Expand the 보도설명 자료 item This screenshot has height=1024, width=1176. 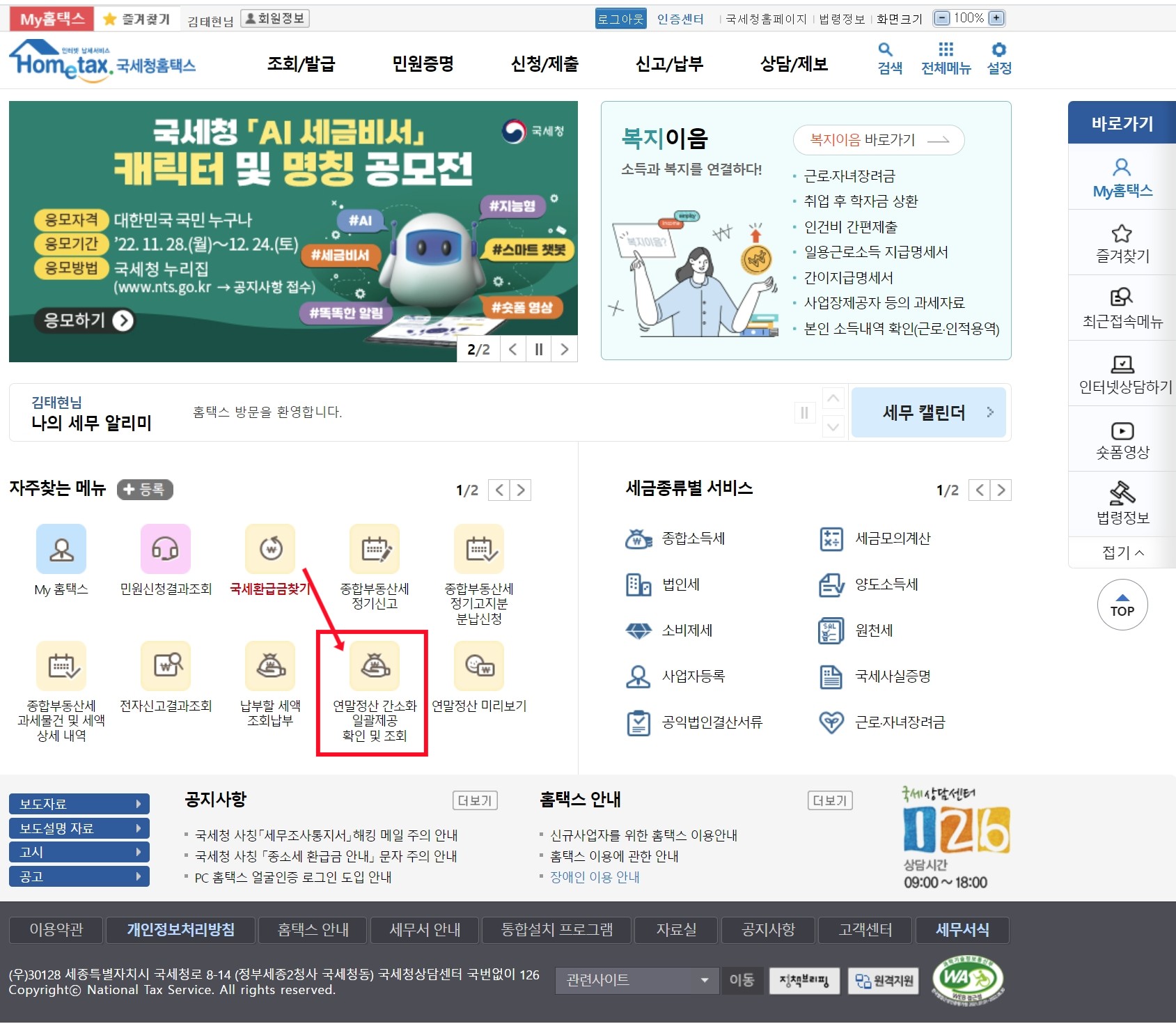[79, 828]
